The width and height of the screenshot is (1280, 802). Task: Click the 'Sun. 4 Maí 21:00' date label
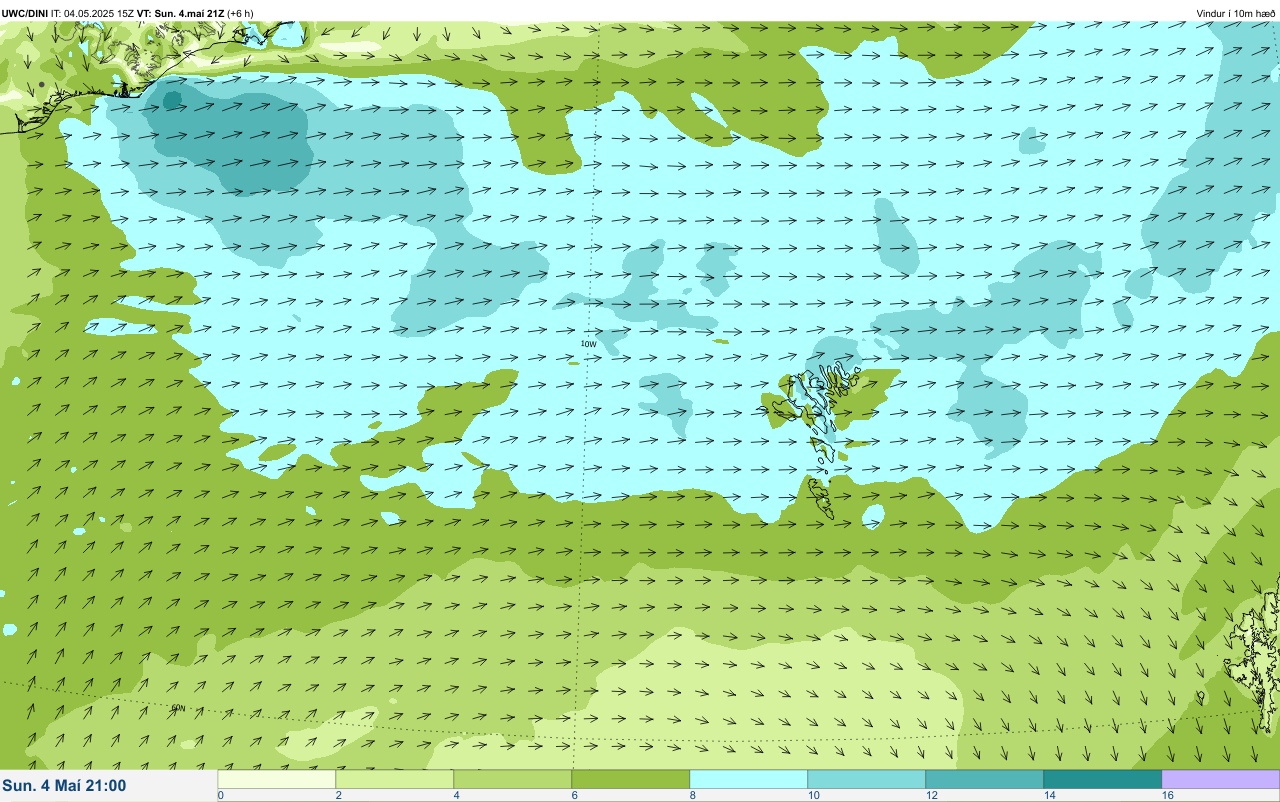point(65,785)
